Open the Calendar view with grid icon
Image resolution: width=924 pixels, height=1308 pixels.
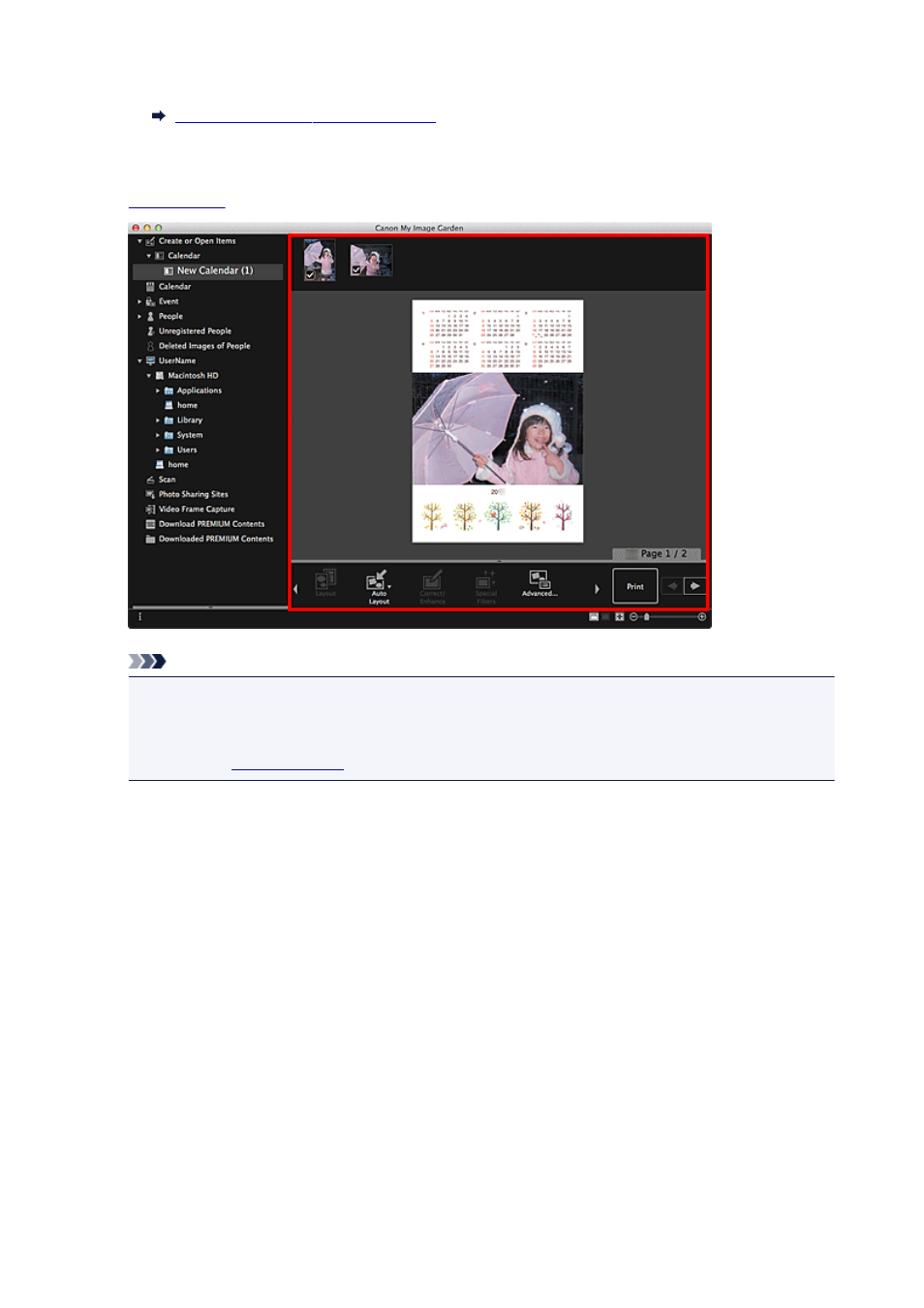pos(150,287)
